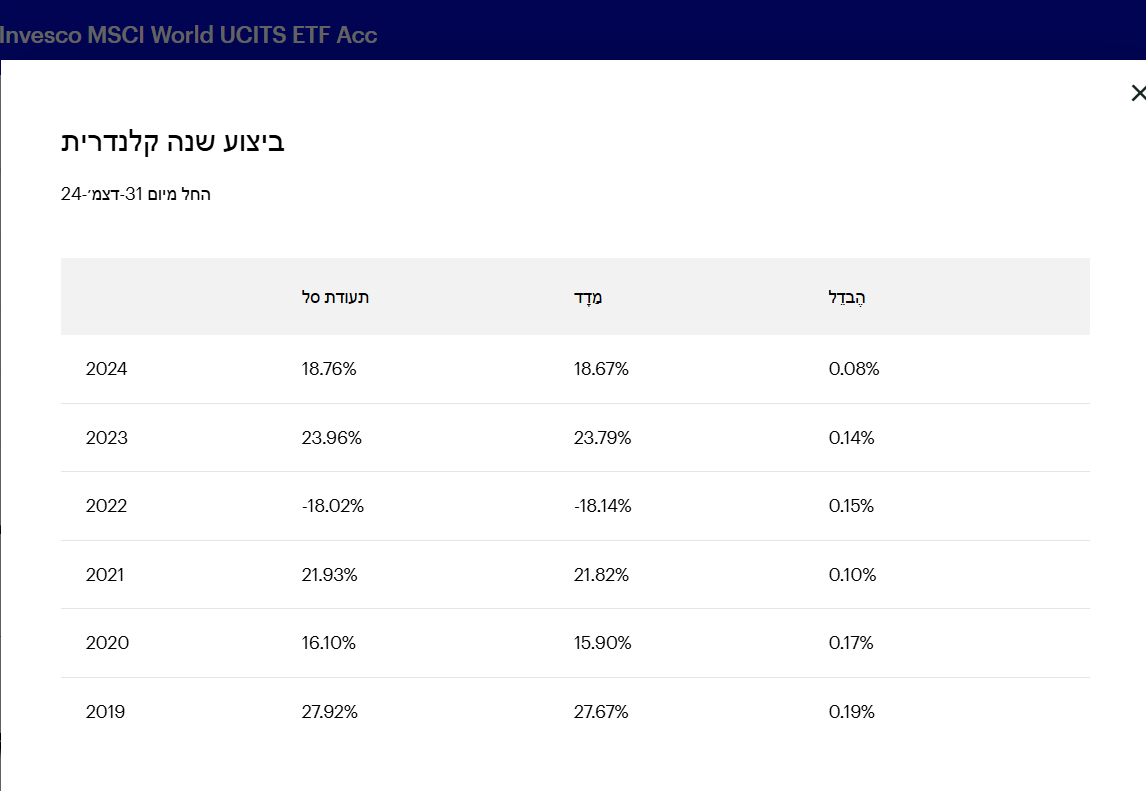Click the 27.92% ETF return for 2019

(x=329, y=712)
